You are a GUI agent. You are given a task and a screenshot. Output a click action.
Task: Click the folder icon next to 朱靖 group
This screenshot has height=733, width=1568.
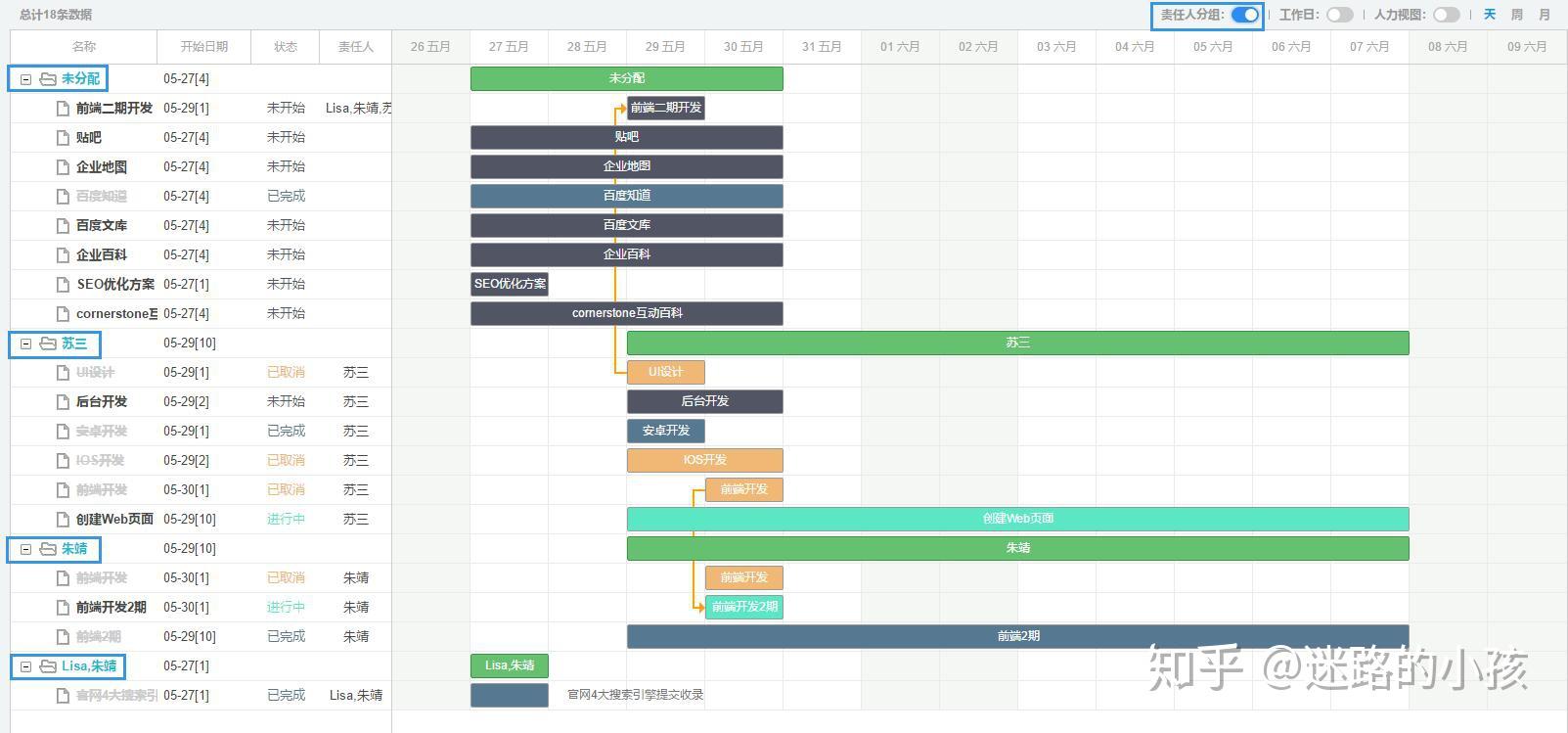tap(47, 549)
